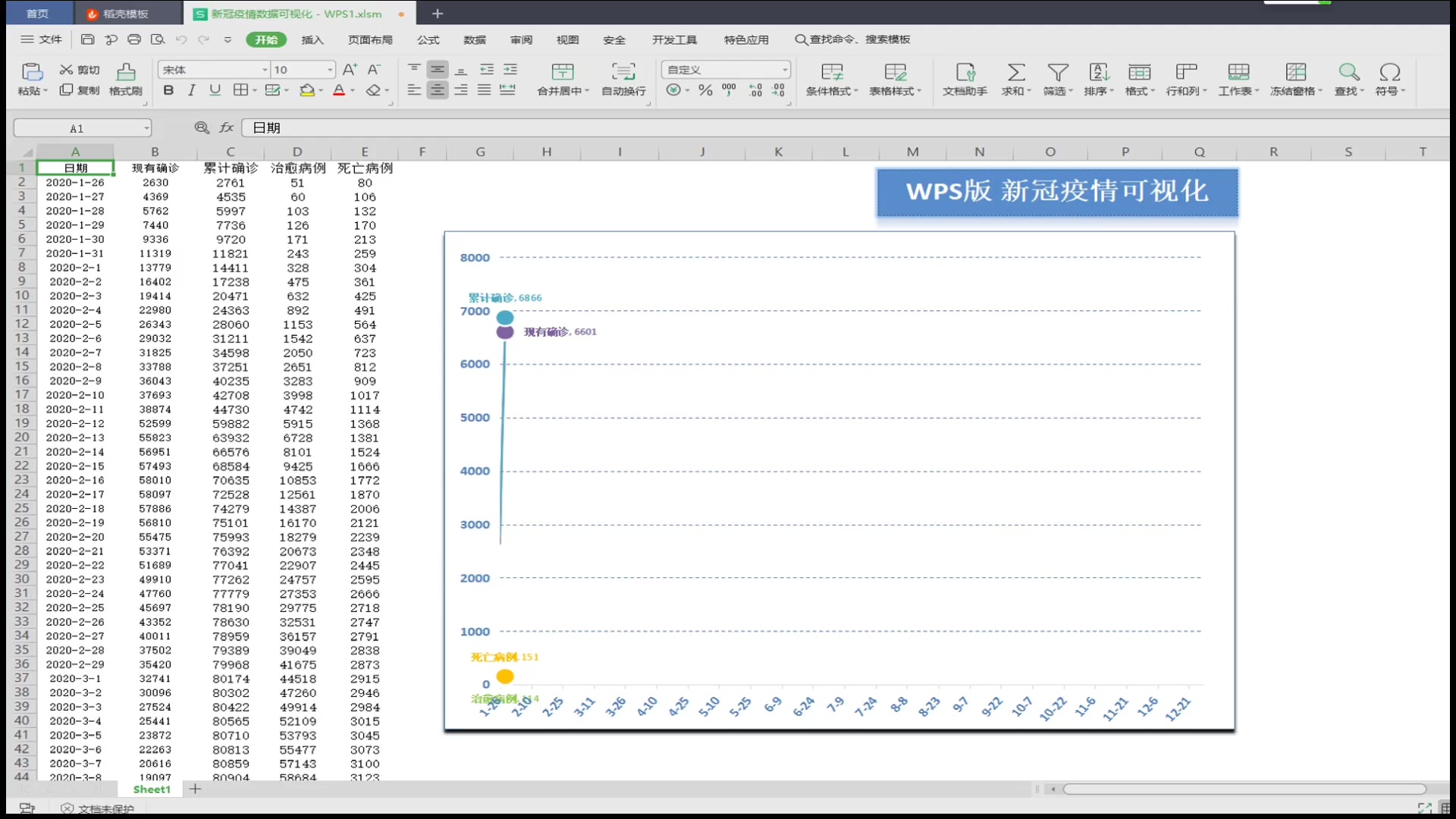Click the Sort (排序) icon
The height and width of the screenshot is (819, 1456).
pos(1099,72)
